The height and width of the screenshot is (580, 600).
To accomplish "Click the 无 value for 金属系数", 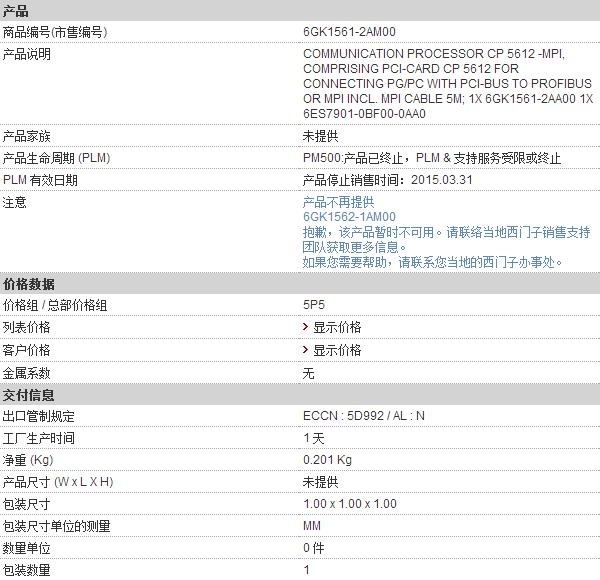I will click(x=308, y=373).
